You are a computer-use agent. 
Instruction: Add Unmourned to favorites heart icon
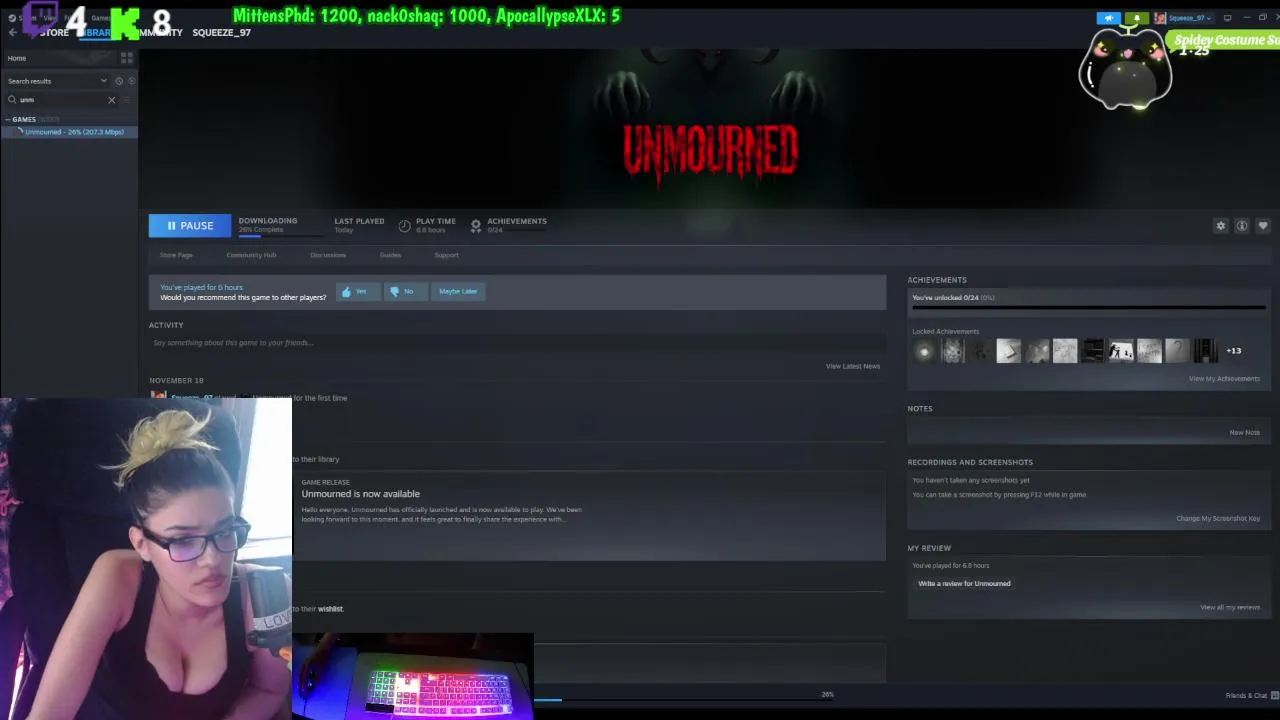click(1263, 226)
